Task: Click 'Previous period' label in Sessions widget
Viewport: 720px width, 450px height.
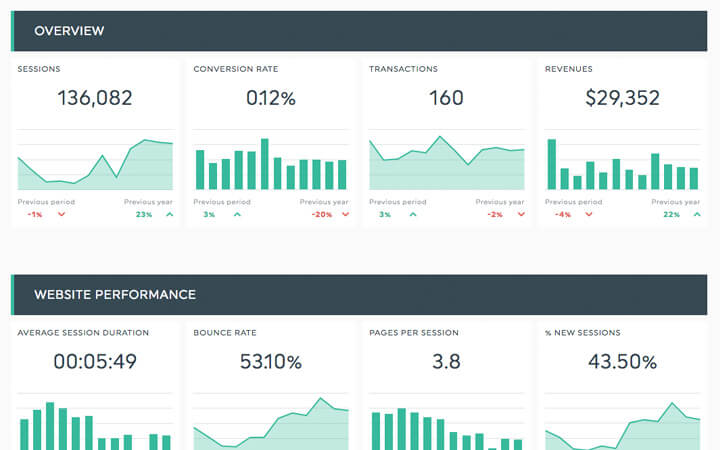Action: pyautogui.click(x=46, y=202)
